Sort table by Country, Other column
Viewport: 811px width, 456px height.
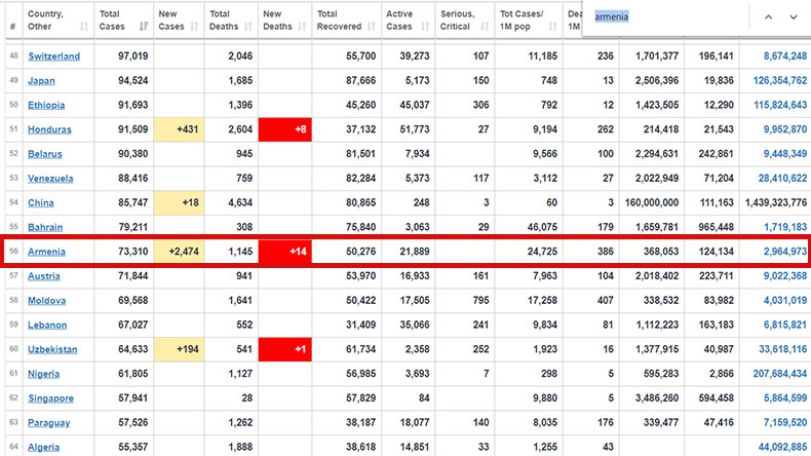84,26
